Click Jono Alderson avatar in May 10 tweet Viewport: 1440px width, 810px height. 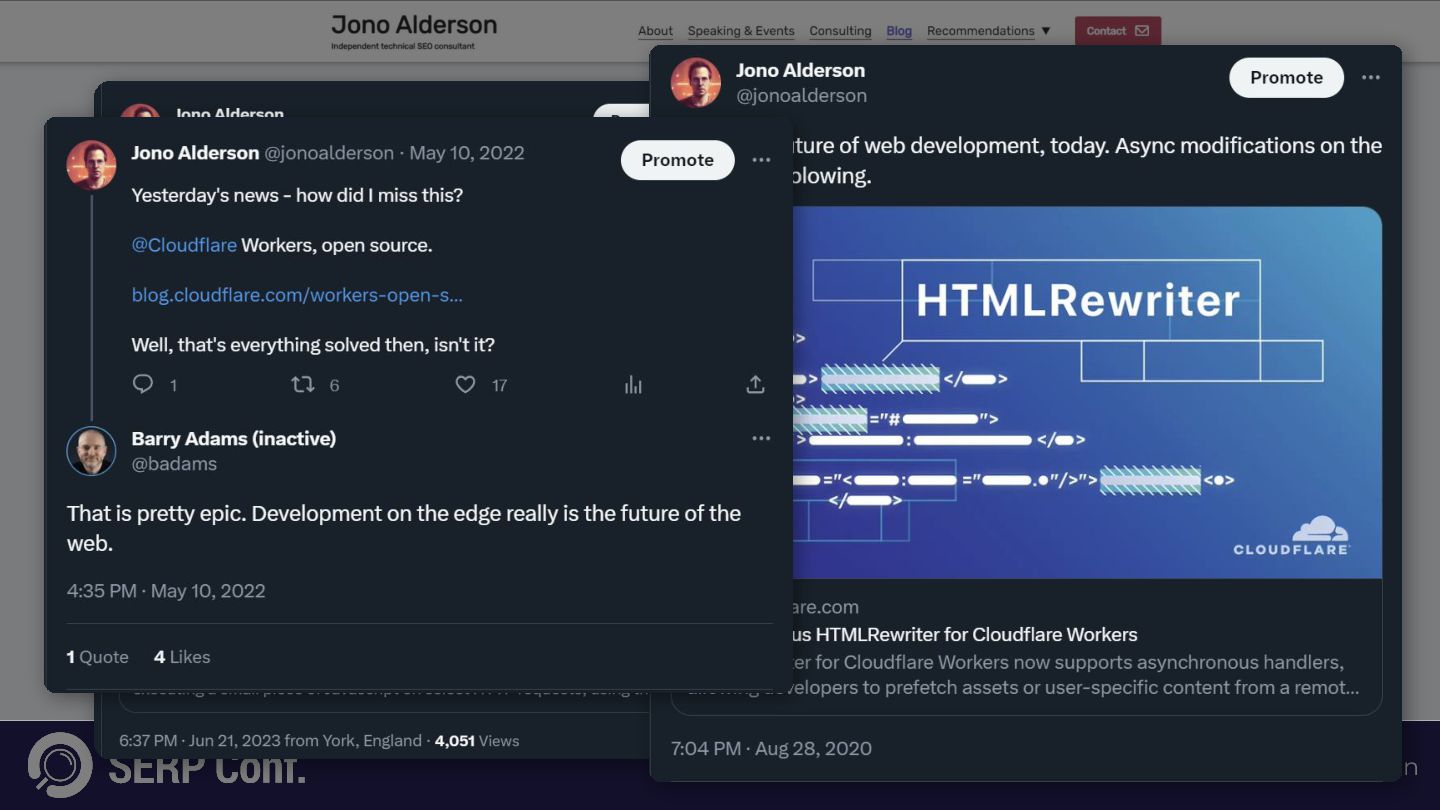coord(91,165)
